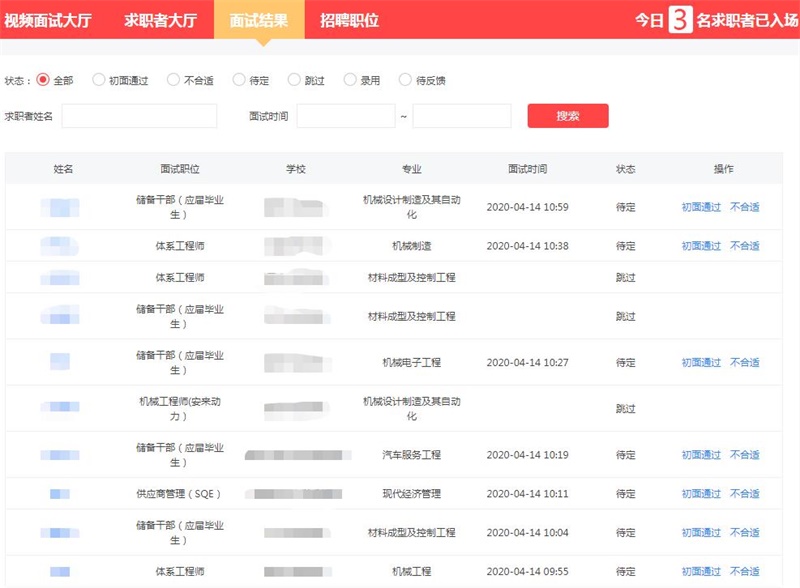The width and height of the screenshot is (800, 588).
Task: Click the interview start time field
Action: click(x=346, y=116)
